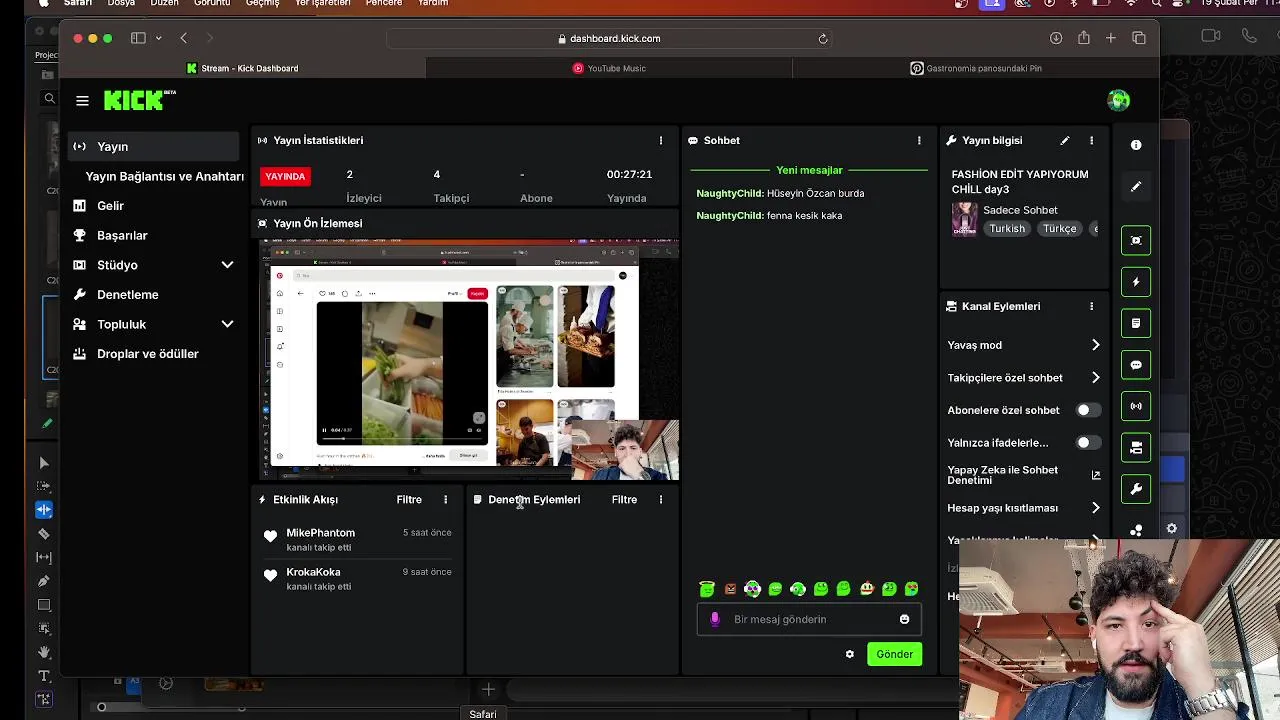1280x720 pixels.
Task: Click the info icon in right rail
Action: click(x=1136, y=145)
